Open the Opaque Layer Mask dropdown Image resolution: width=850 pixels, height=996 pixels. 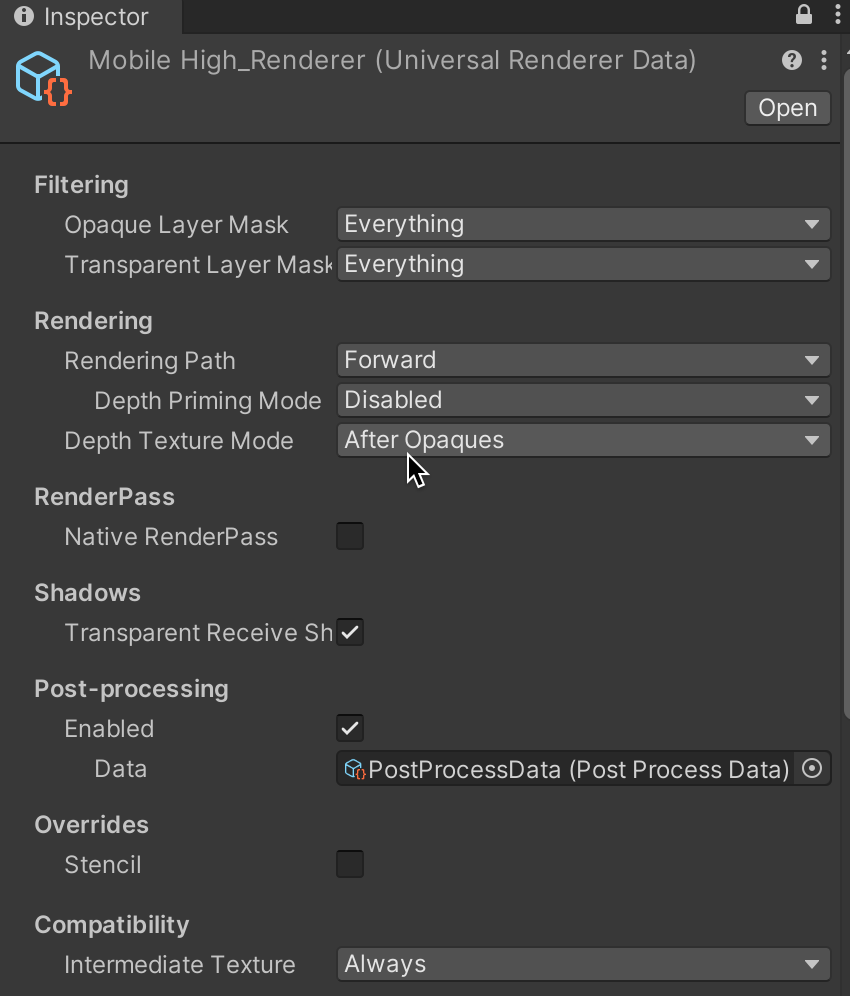(584, 224)
